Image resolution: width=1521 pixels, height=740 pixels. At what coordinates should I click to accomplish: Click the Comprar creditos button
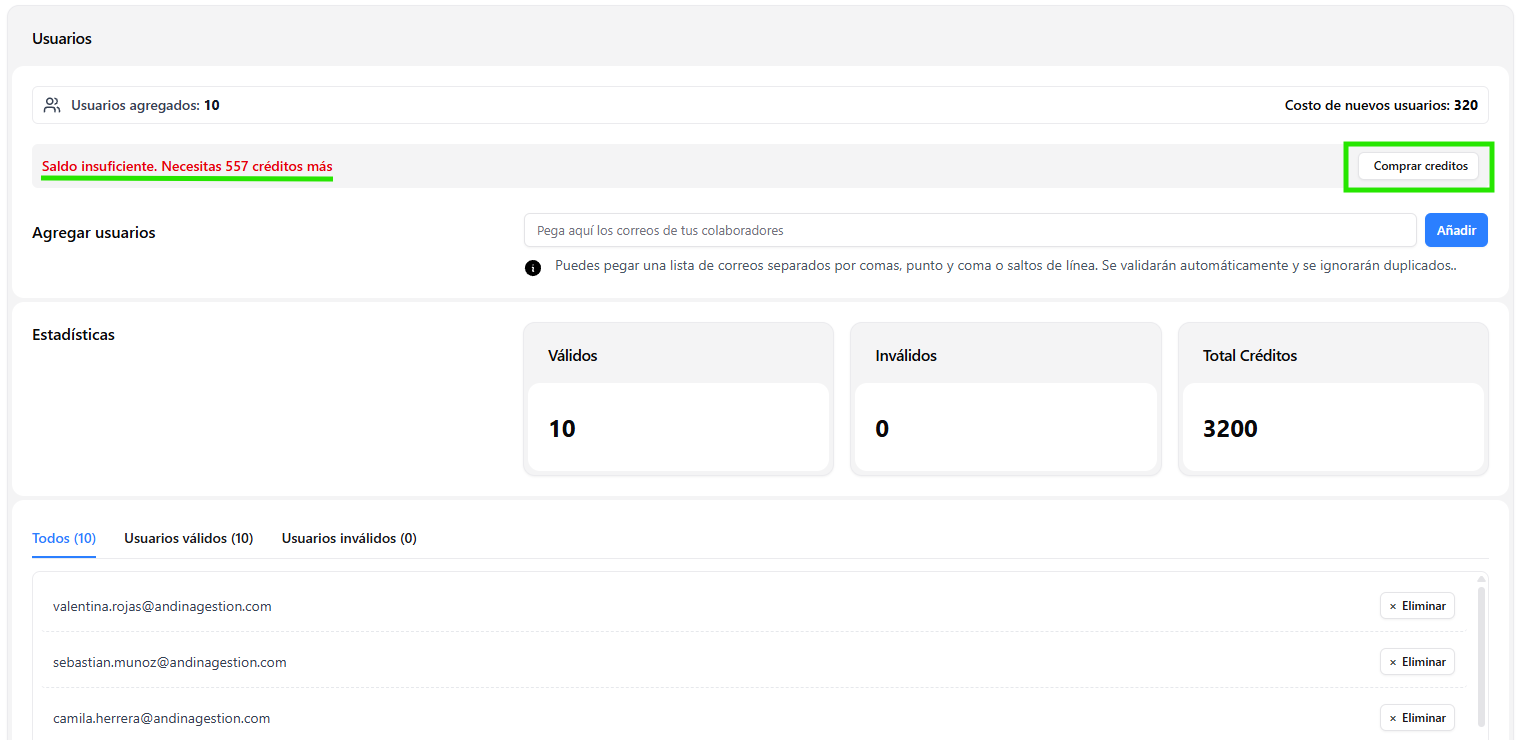point(1418,166)
